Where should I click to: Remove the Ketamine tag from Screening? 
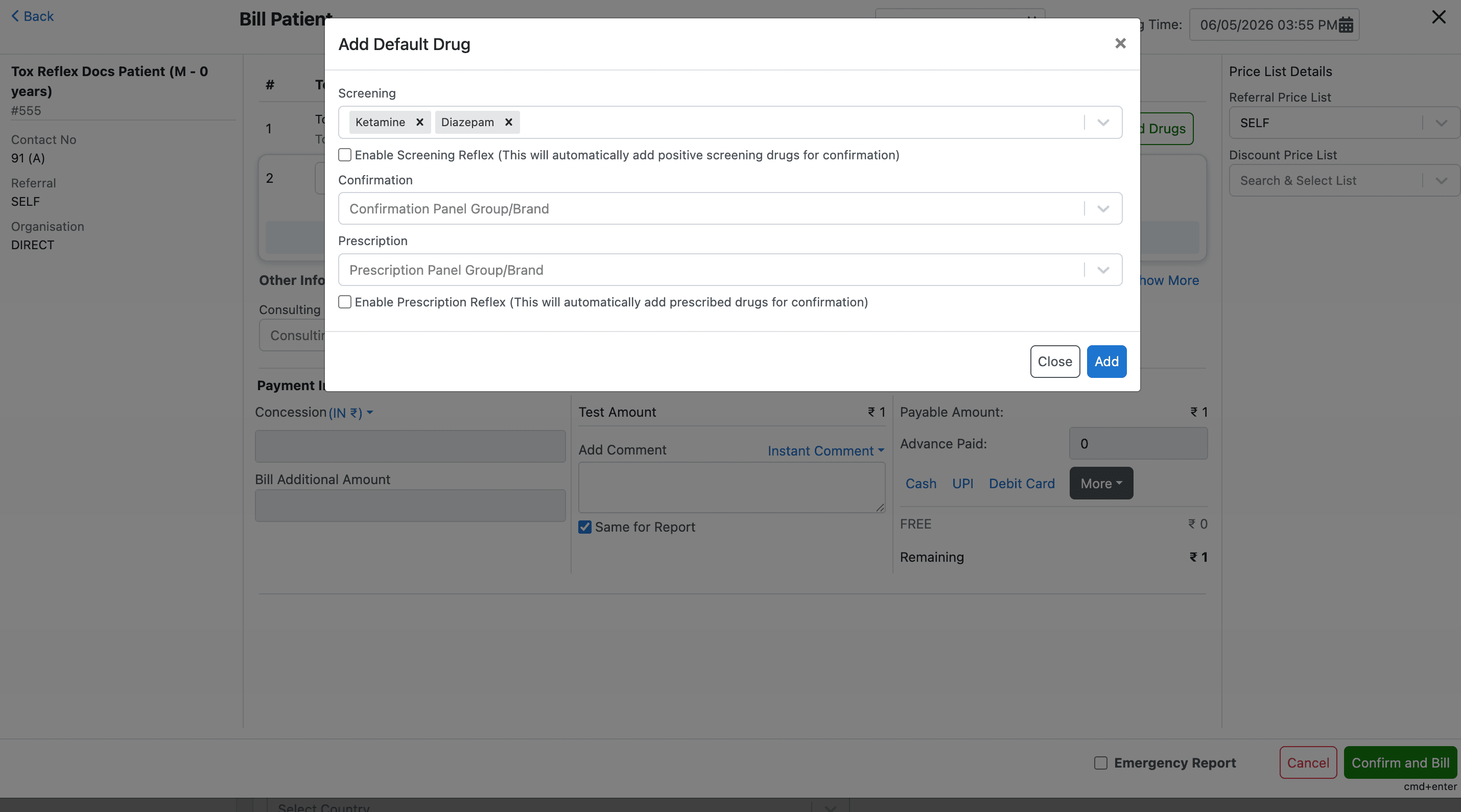(420, 123)
